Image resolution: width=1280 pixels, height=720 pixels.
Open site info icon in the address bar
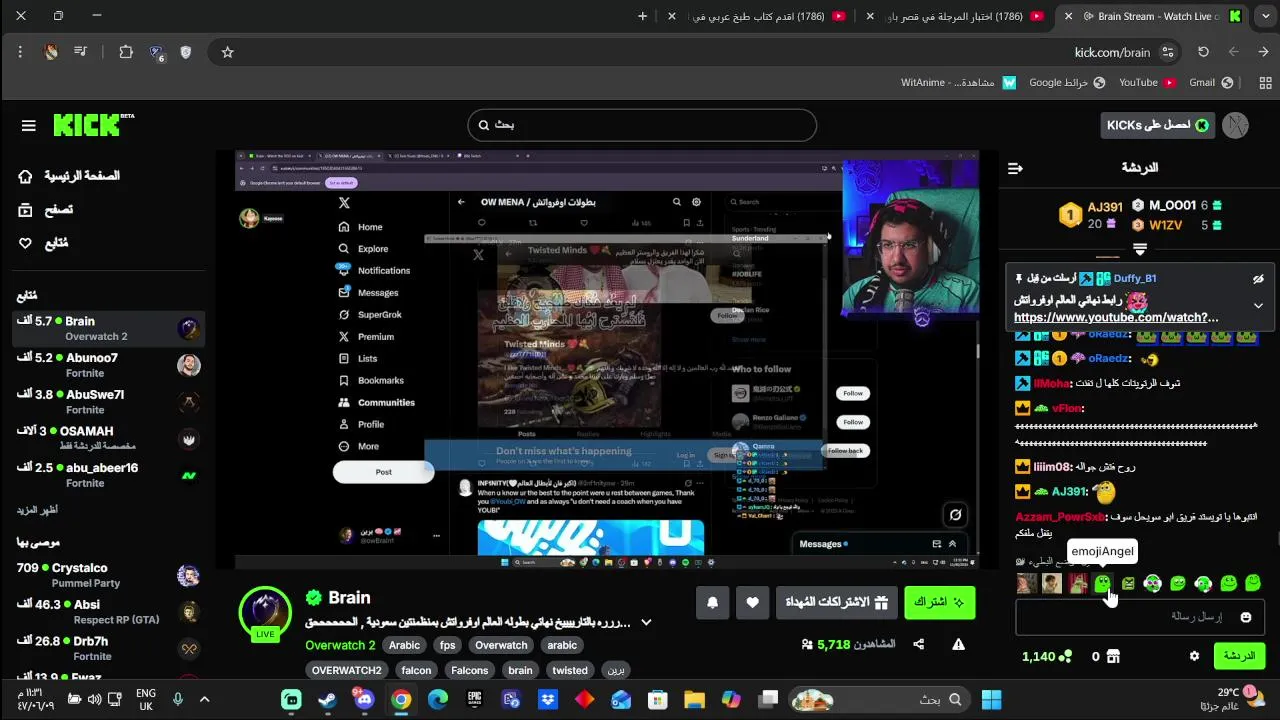pyautogui.click(x=1167, y=52)
